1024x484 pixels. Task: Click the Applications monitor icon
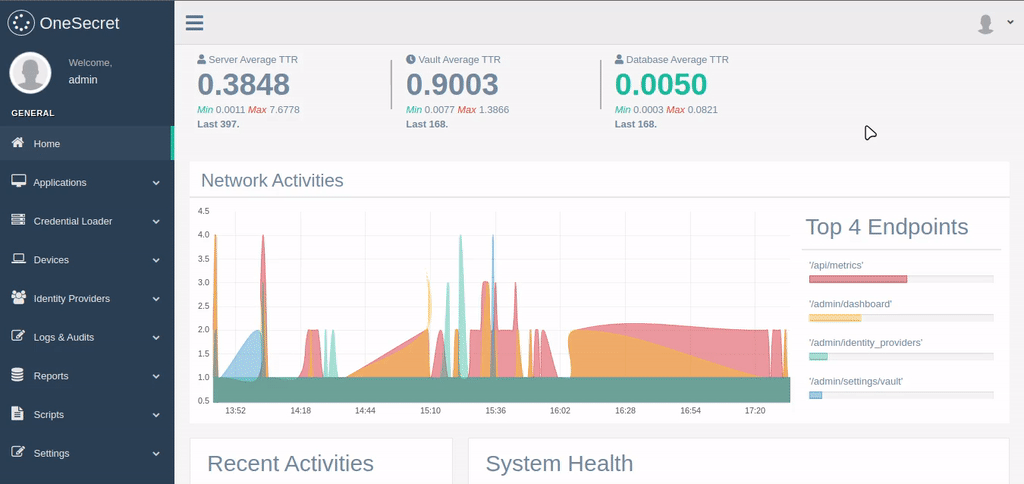18,182
